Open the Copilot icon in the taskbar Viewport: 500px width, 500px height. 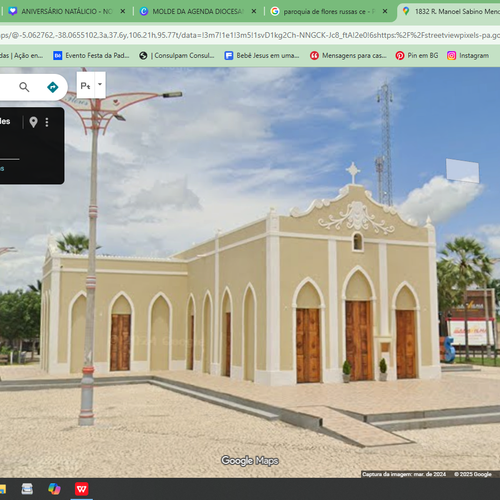tap(54, 489)
